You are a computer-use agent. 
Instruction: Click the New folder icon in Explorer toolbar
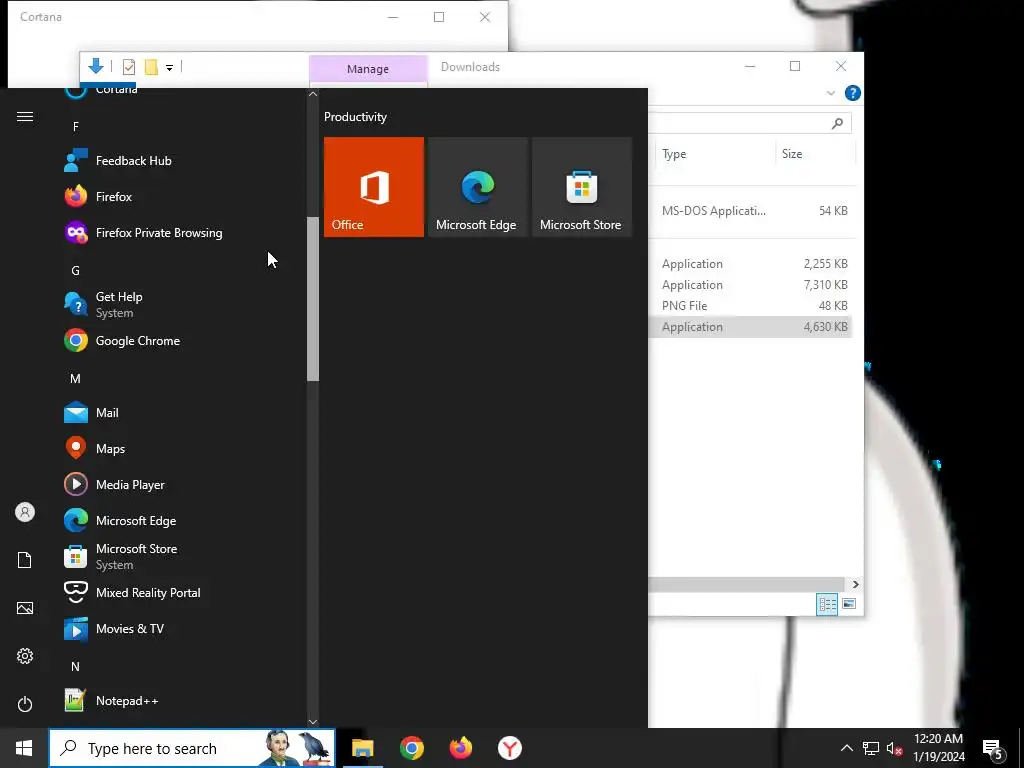pyautogui.click(x=151, y=67)
